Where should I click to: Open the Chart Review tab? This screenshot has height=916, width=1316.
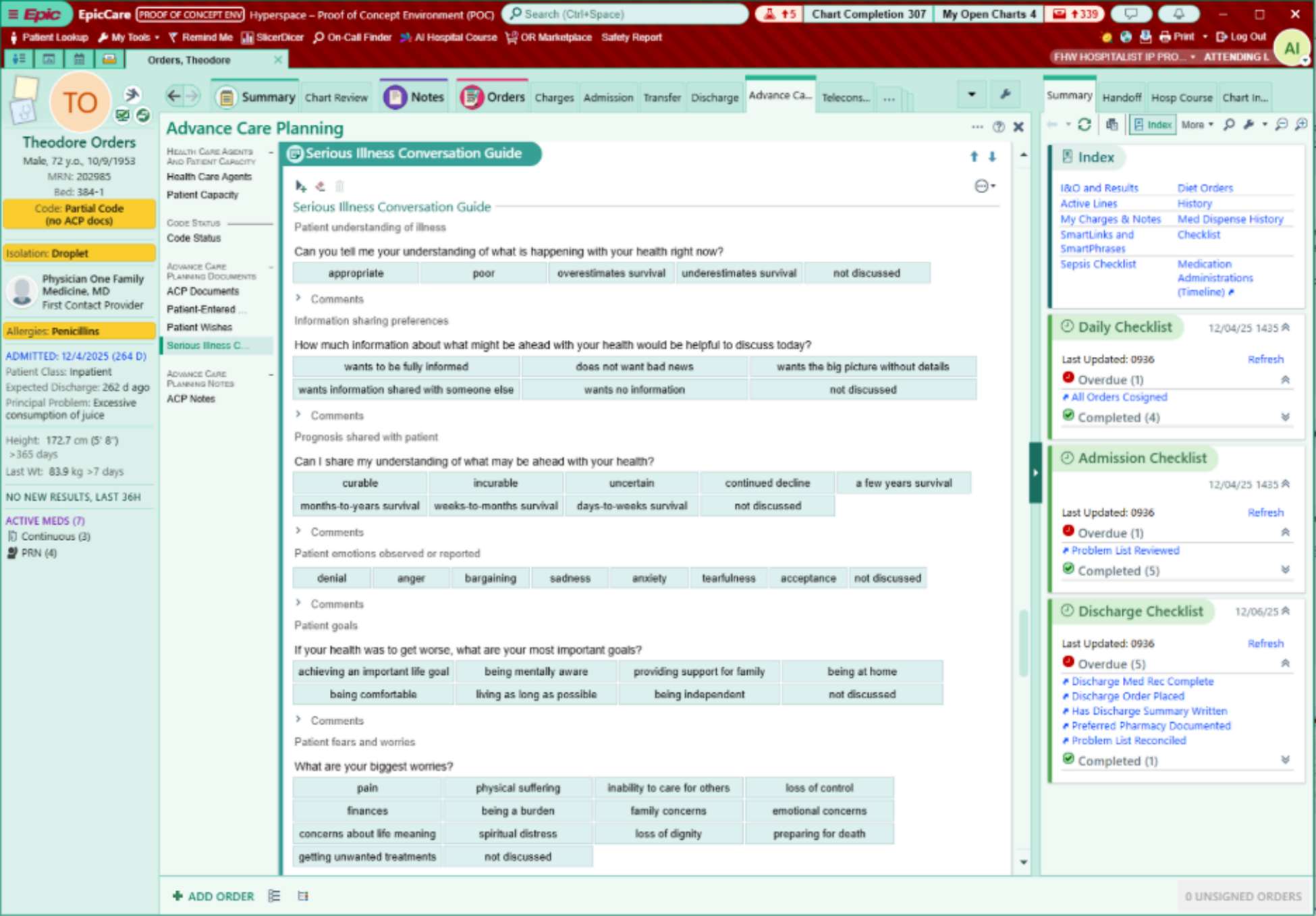point(336,98)
